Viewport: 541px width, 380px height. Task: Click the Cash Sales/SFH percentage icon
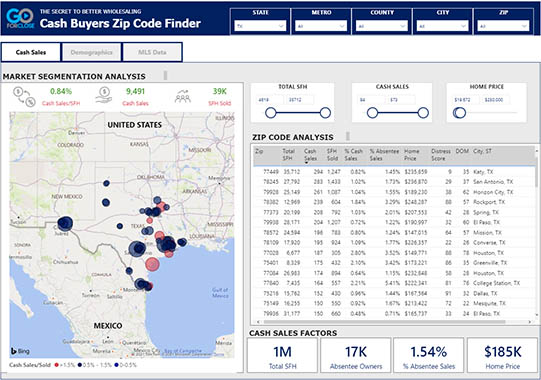pyautogui.click(x=24, y=97)
